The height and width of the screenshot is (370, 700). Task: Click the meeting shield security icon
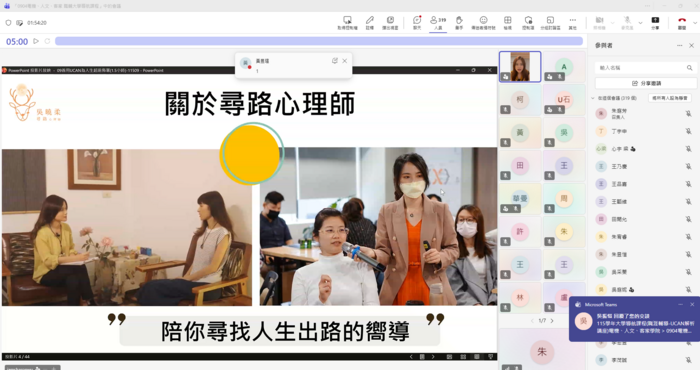click(8, 23)
